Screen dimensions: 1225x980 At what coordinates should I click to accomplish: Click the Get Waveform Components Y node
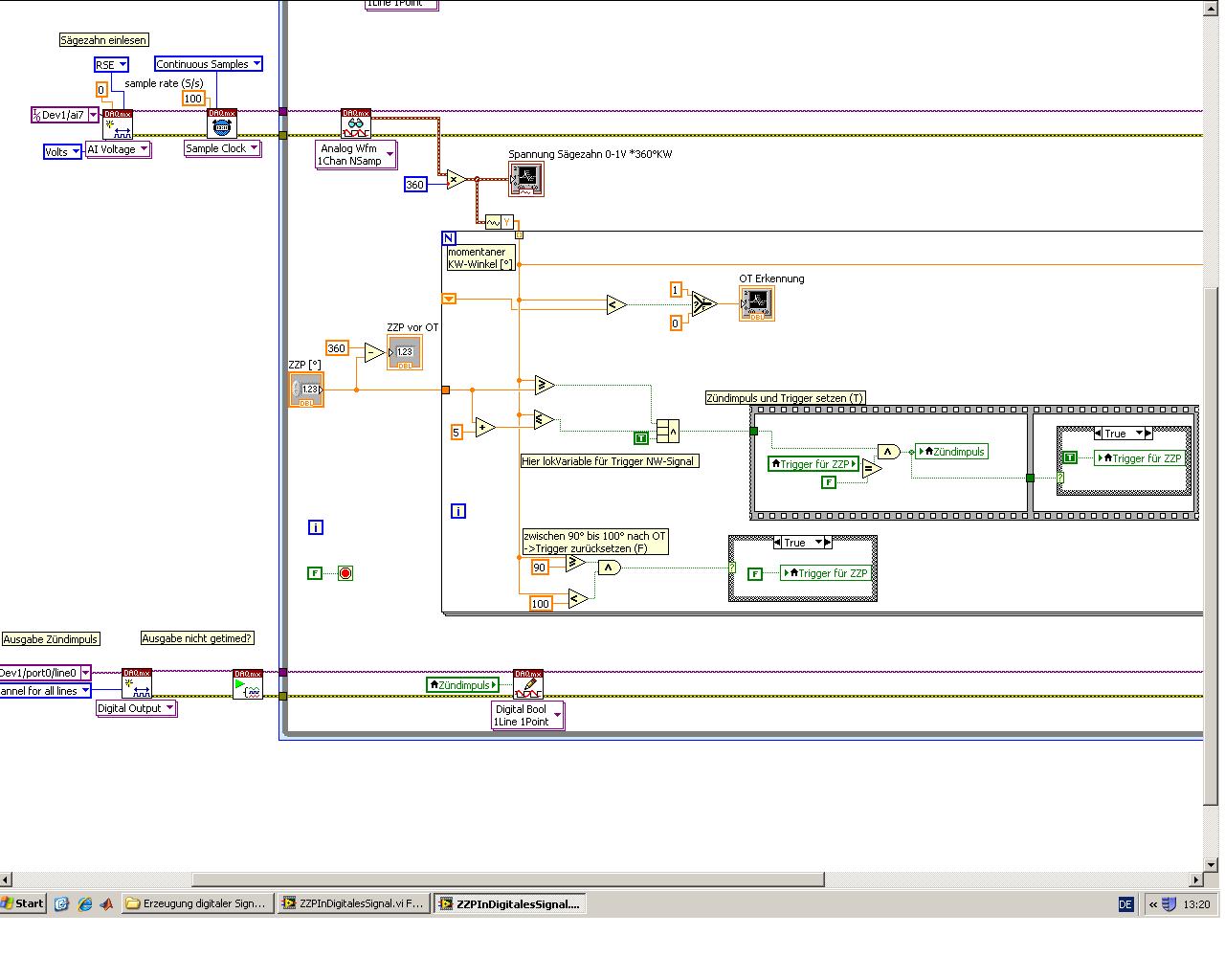(499, 222)
